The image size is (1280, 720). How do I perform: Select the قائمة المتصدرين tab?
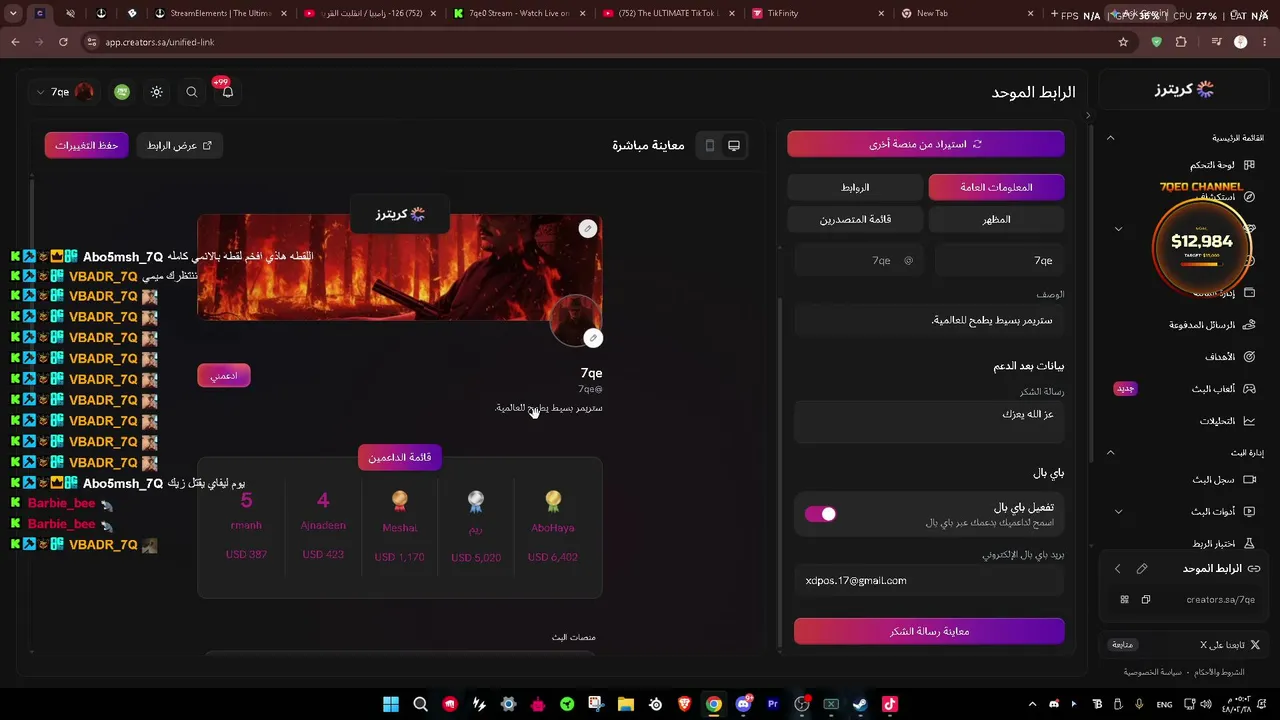[x=855, y=219]
